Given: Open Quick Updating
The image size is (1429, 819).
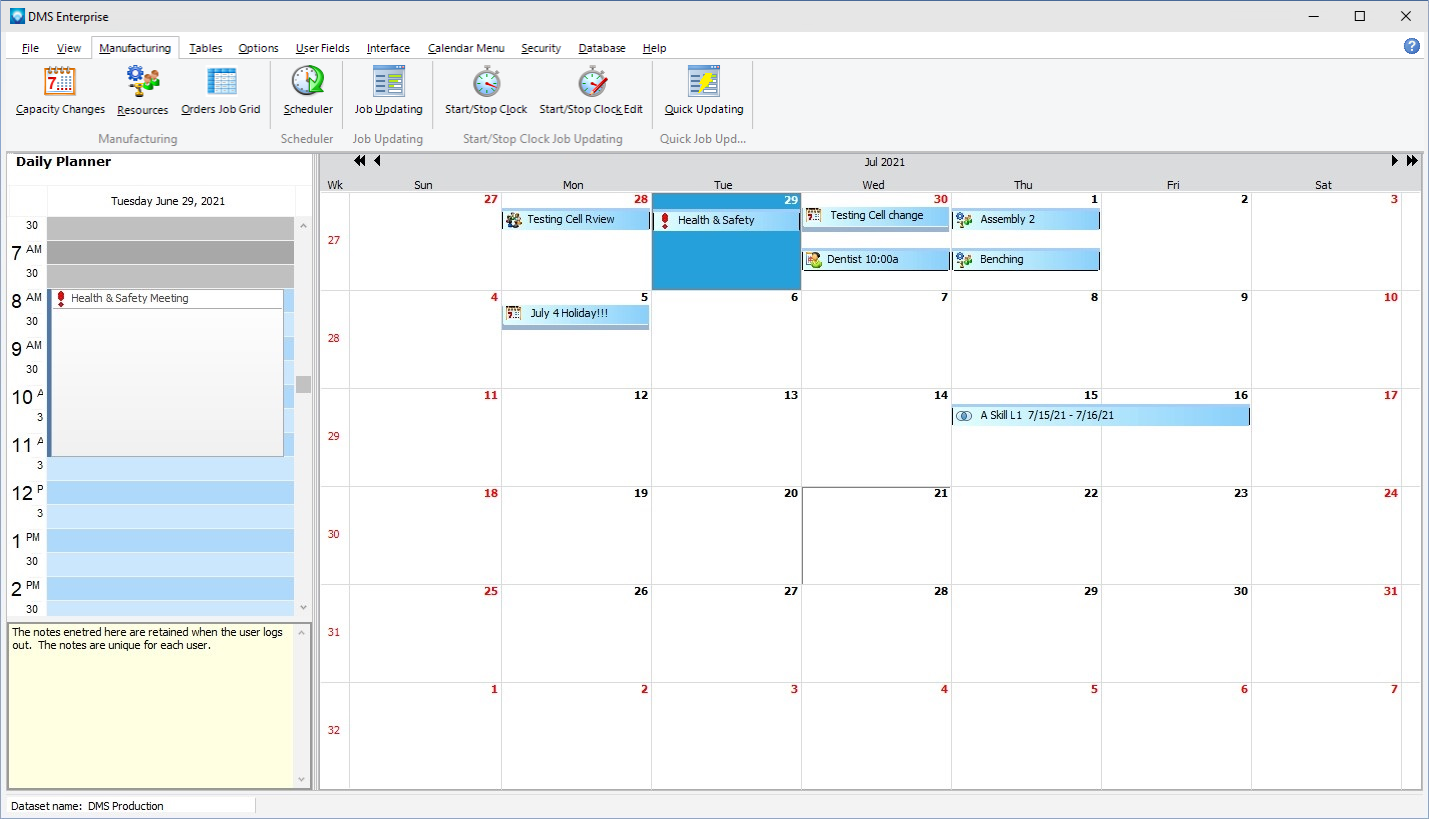Looking at the screenshot, I should coord(704,92).
